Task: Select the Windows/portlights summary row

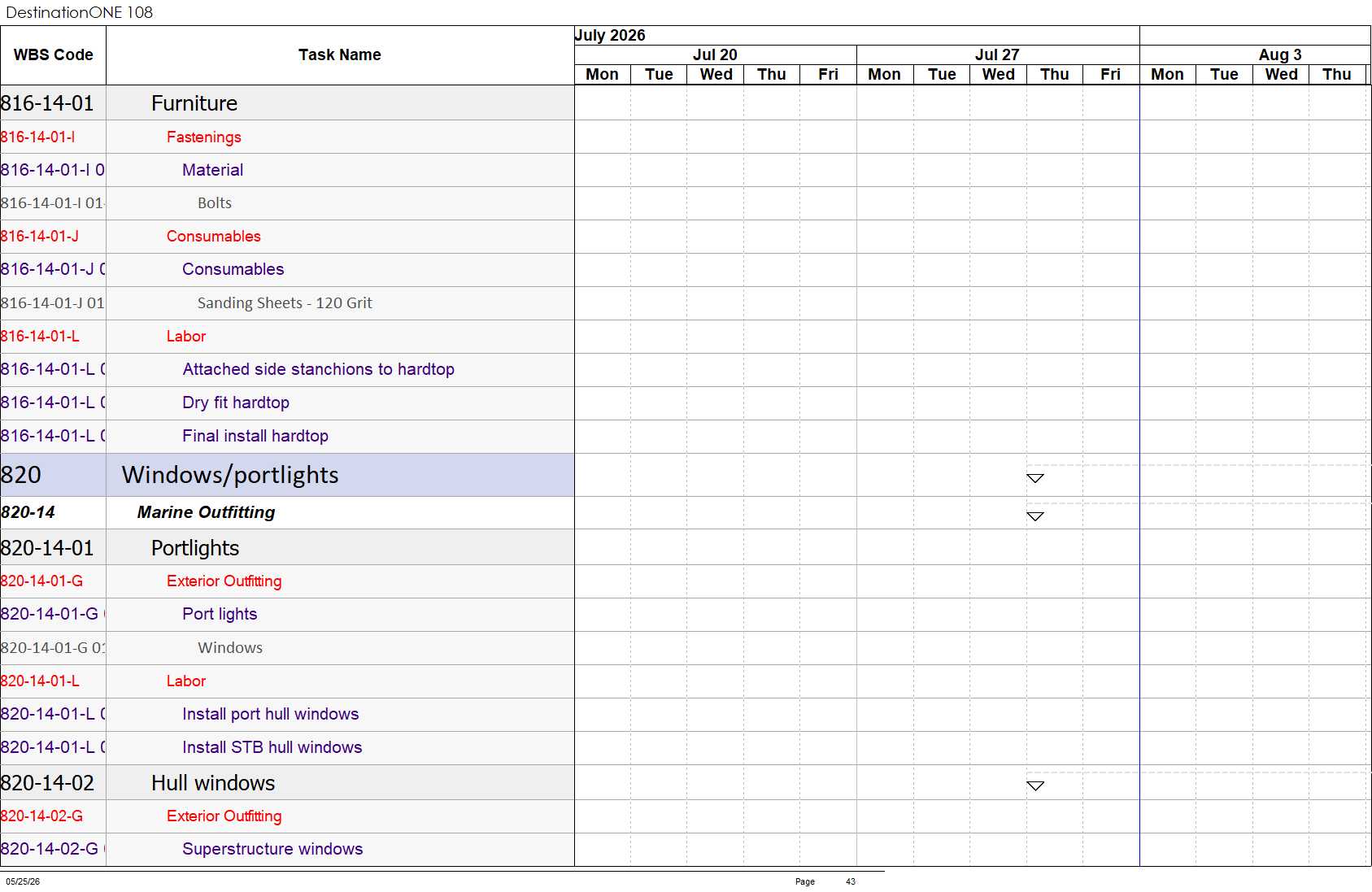Action: click(x=287, y=475)
